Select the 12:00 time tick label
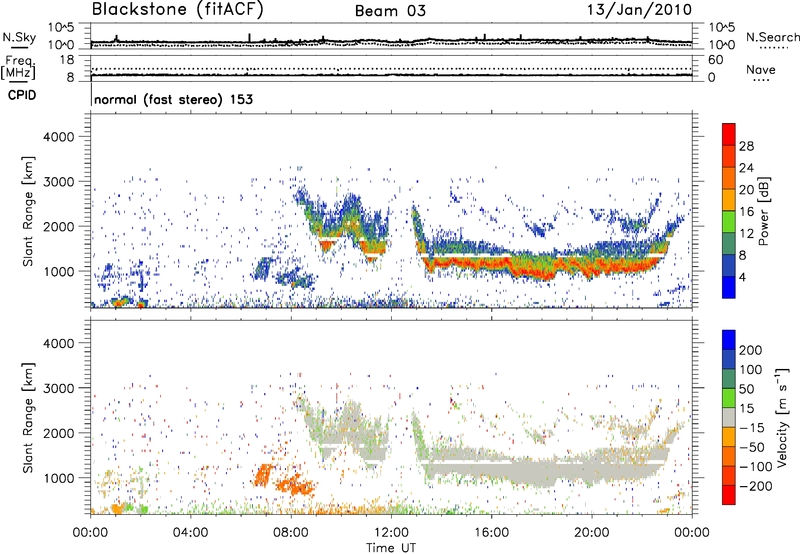 click(391, 533)
